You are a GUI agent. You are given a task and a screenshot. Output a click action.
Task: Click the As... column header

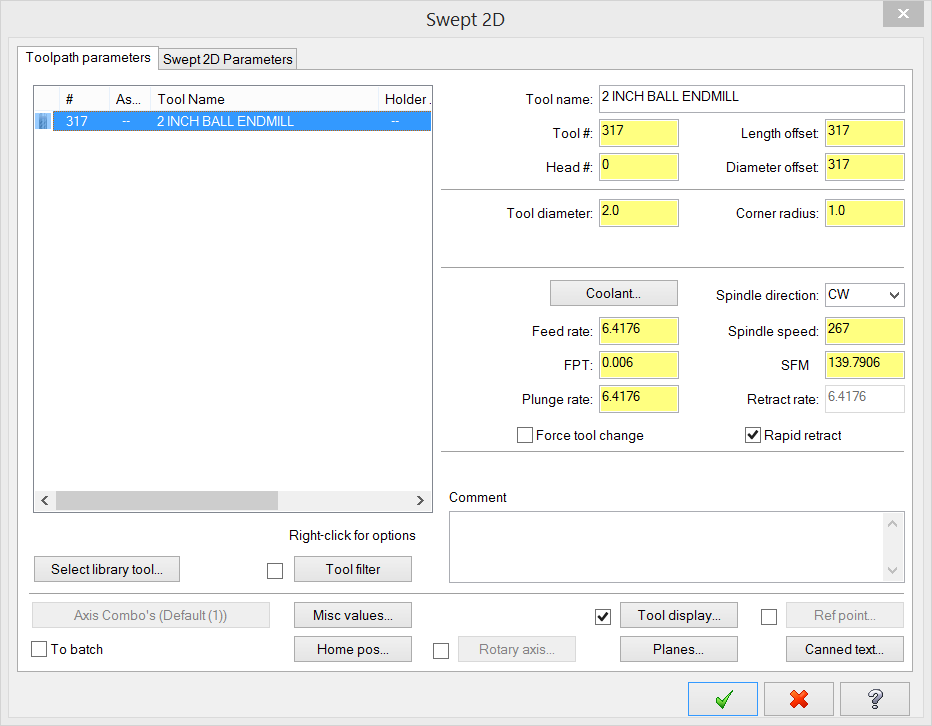130,99
